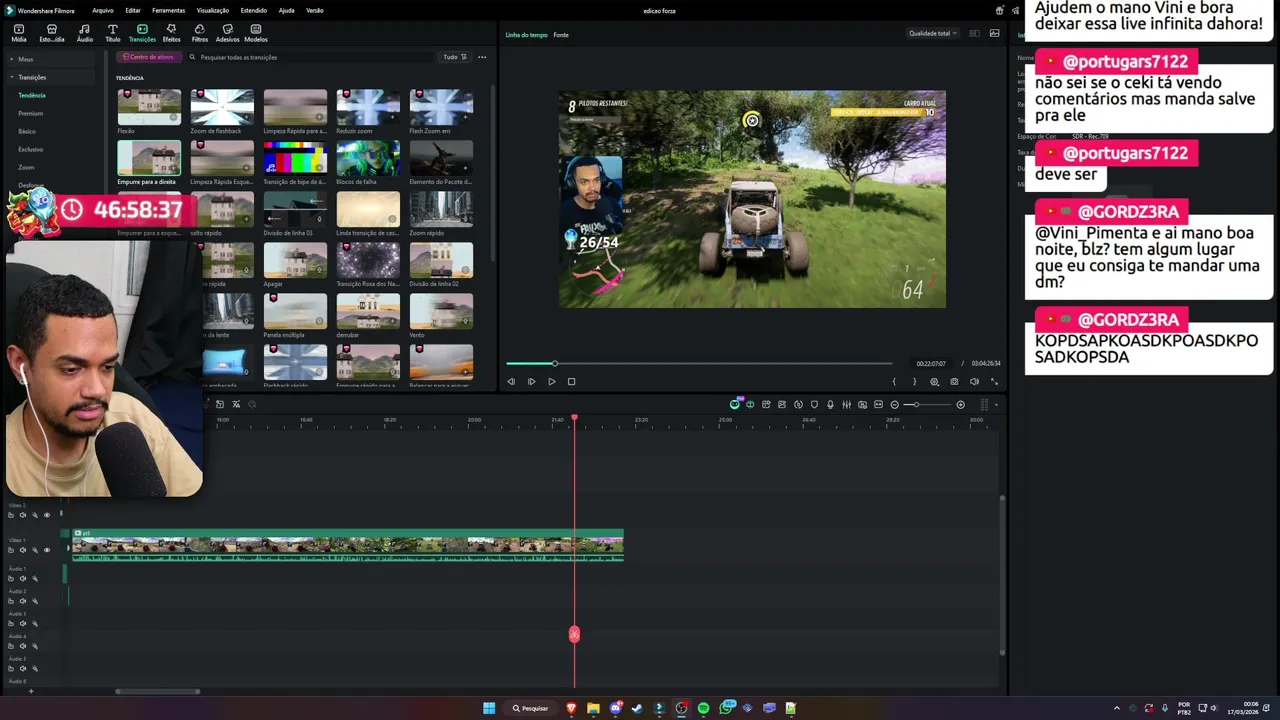Click the taskbar Pesquisar search box

coord(531,708)
